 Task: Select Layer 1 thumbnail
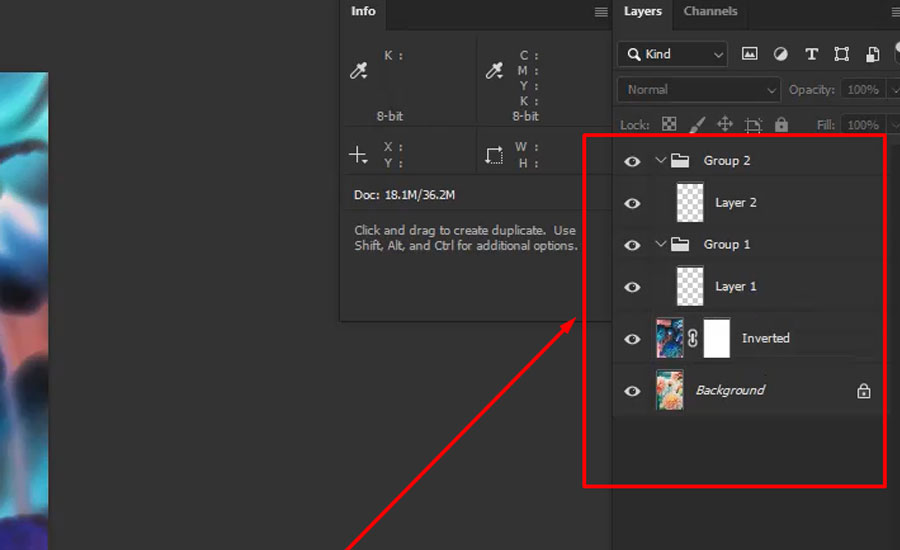point(690,286)
